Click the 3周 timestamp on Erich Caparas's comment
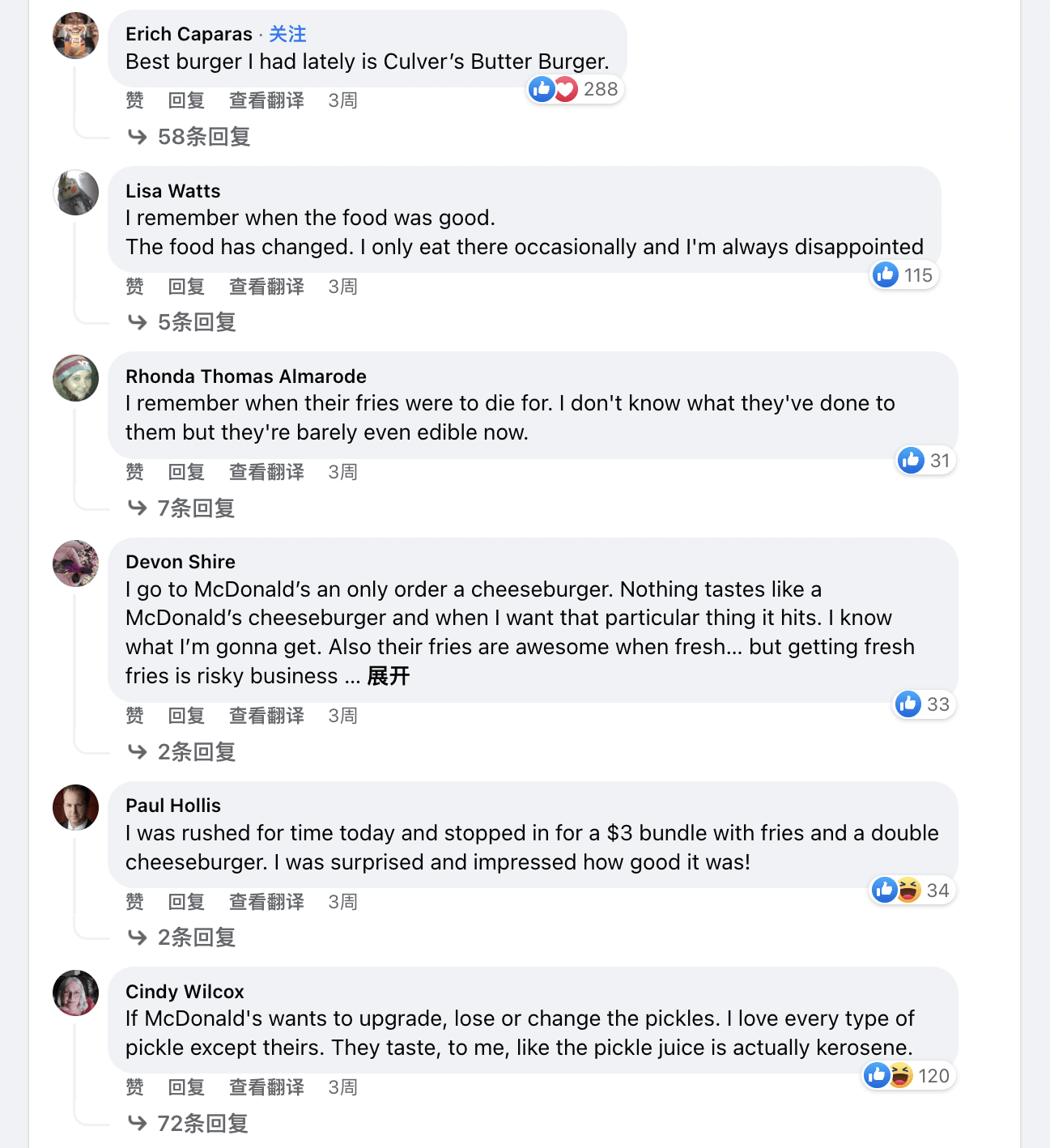1050x1148 pixels. click(x=342, y=100)
